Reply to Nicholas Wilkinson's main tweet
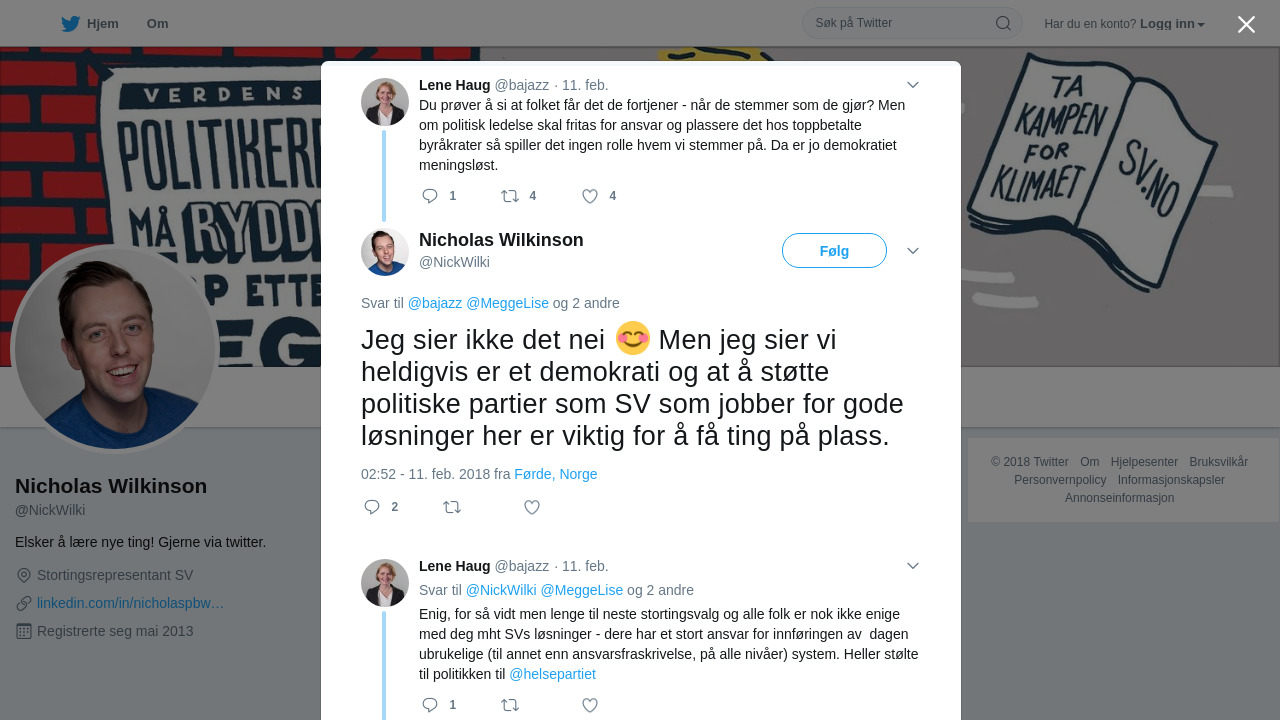This screenshot has height=720, width=1280. pos(372,507)
